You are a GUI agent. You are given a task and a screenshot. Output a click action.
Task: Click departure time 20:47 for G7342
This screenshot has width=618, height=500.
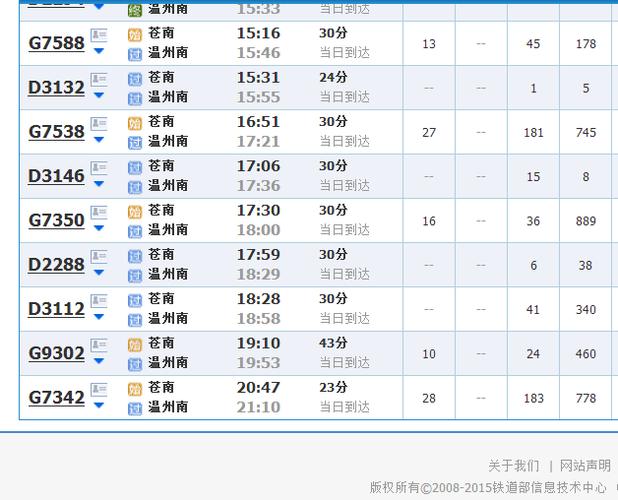pyautogui.click(x=259, y=388)
